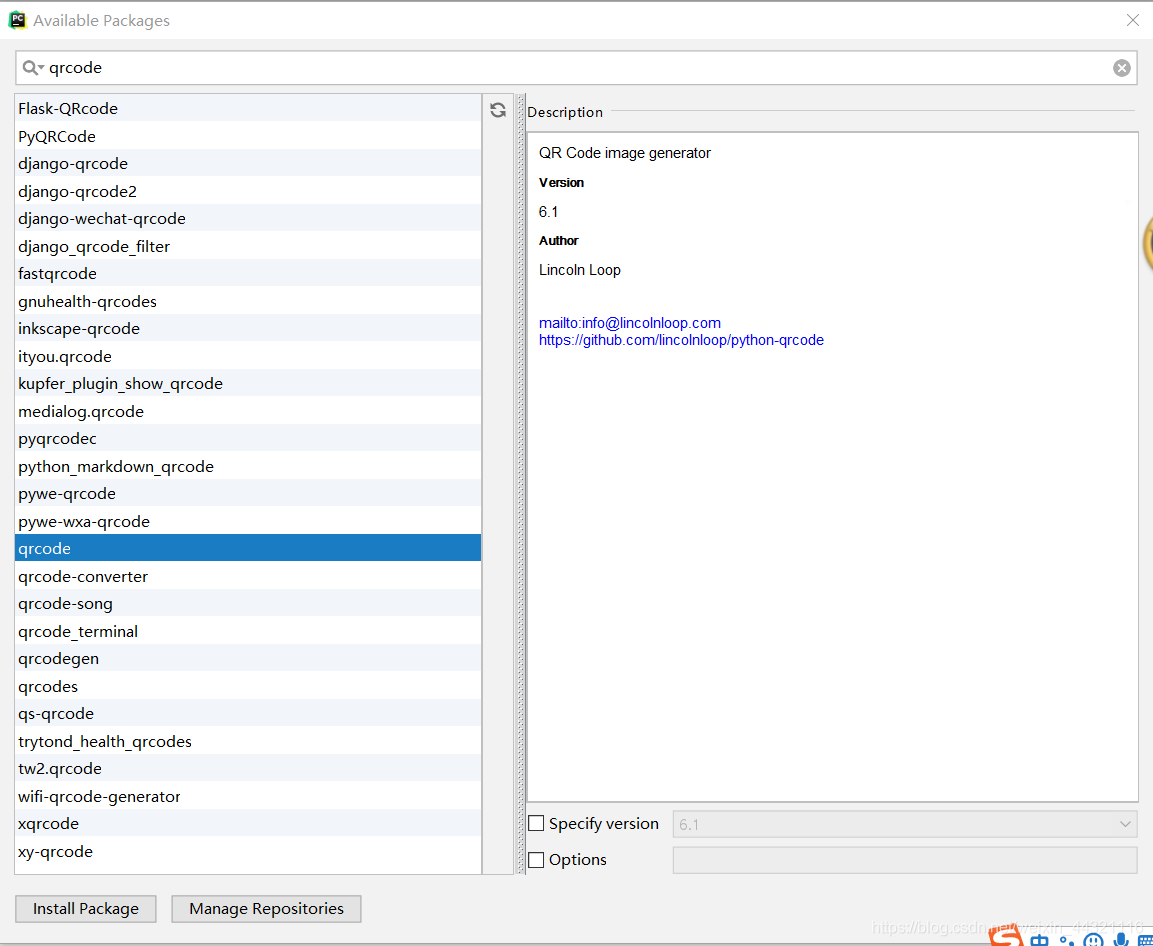Screen dimensions: 1153x946
Task: Select the qs-qrcode package
Action: point(248,714)
